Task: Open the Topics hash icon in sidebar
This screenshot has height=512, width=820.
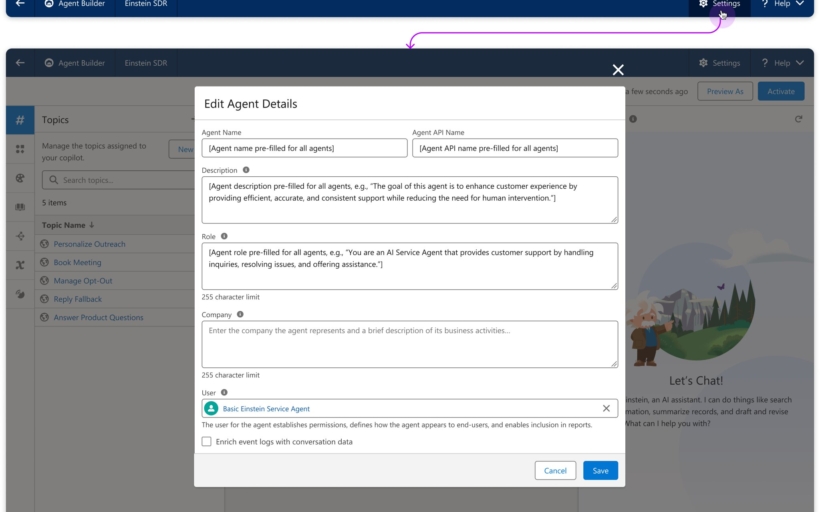Action: click(x=20, y=120)
